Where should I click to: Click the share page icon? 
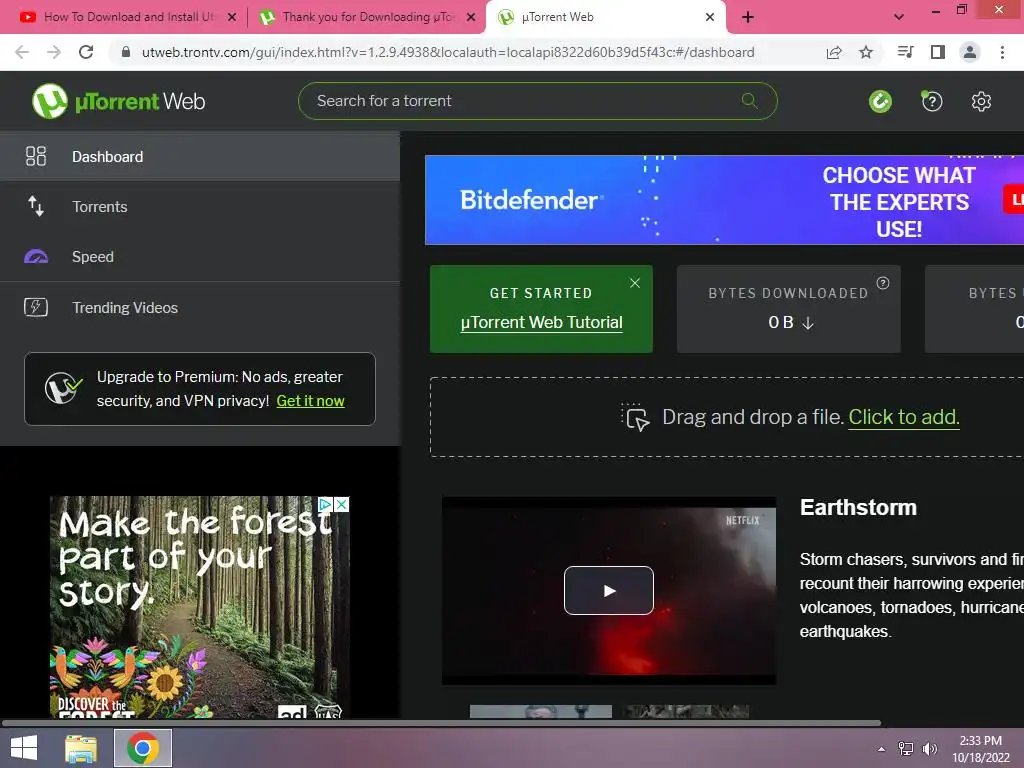tap(834, 52)
